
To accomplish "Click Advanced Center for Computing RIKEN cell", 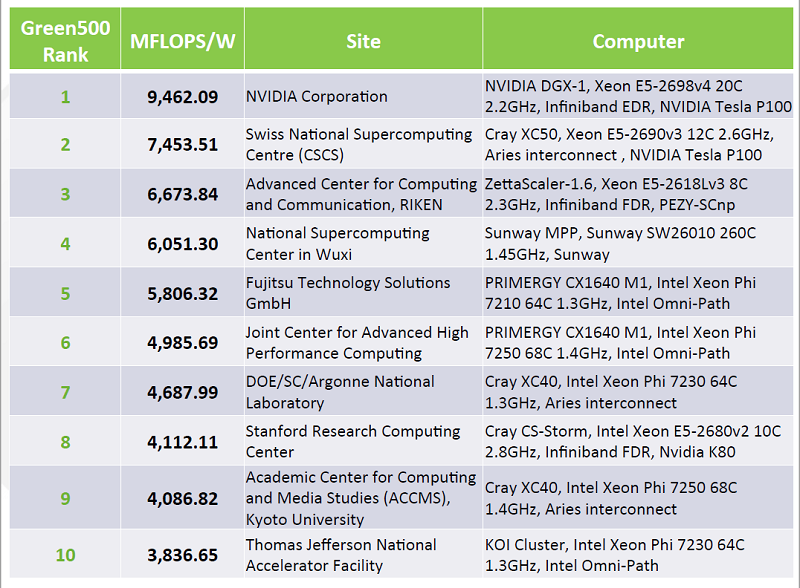I will 363,194.
